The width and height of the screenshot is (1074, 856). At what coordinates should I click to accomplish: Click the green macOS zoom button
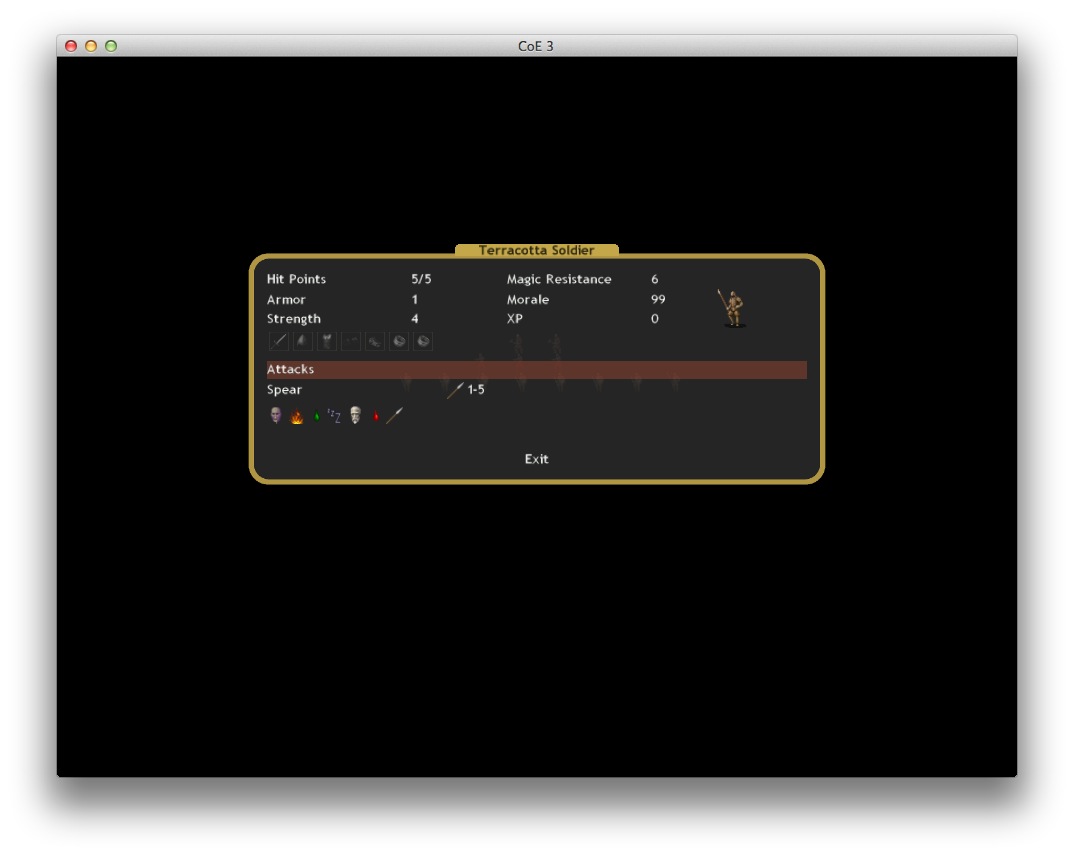[111, 46]
